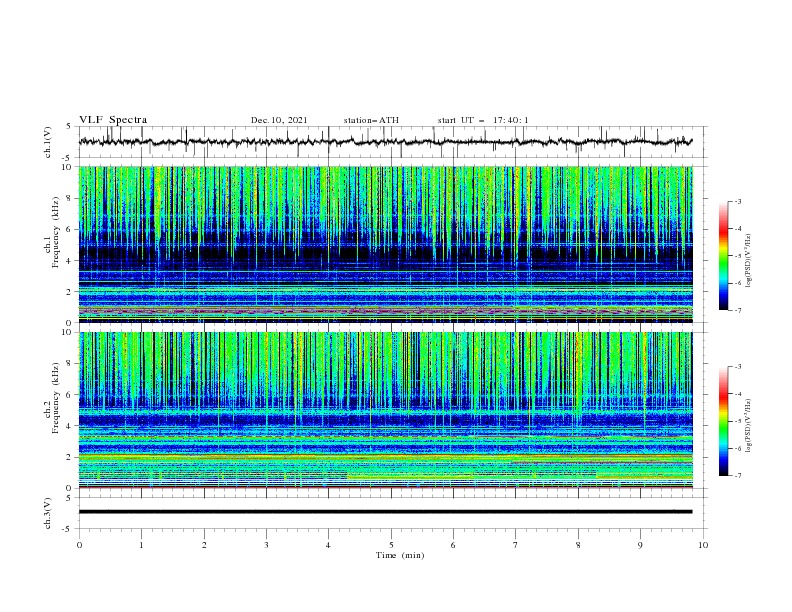The width and height of the screenshot is (792, 612).
Task: Click the "ch.3(V)" waveform axis label
Action: coord(48,513)
